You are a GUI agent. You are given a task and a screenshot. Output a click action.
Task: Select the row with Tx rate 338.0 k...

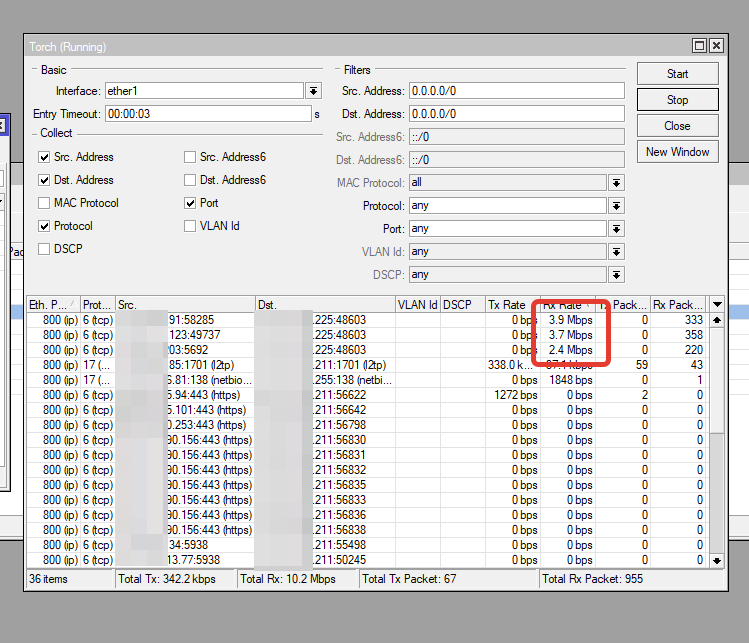click(368, 365)
